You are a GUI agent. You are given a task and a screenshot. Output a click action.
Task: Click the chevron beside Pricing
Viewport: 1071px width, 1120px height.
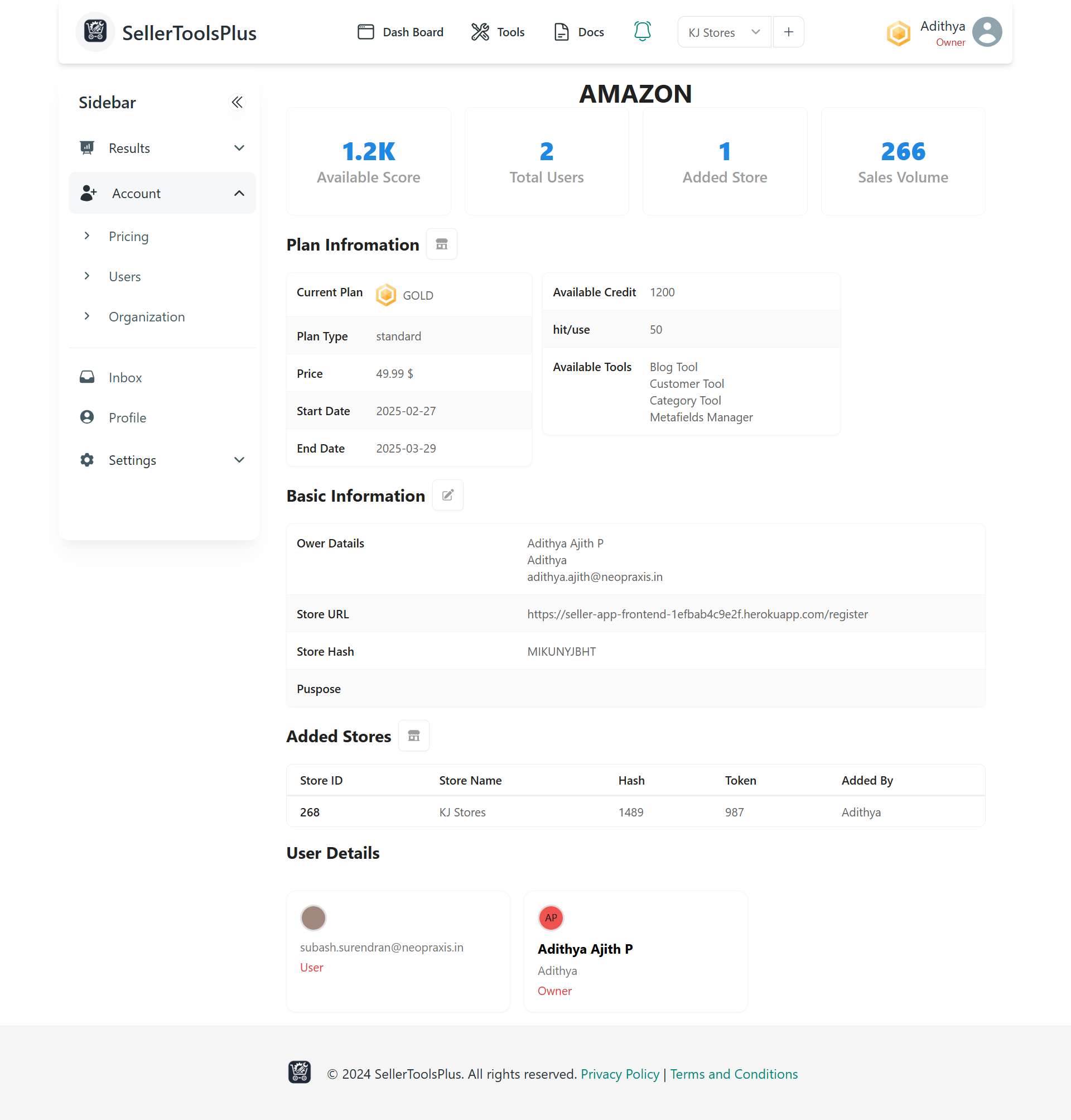pyautogui.click(x=87, y=235)
